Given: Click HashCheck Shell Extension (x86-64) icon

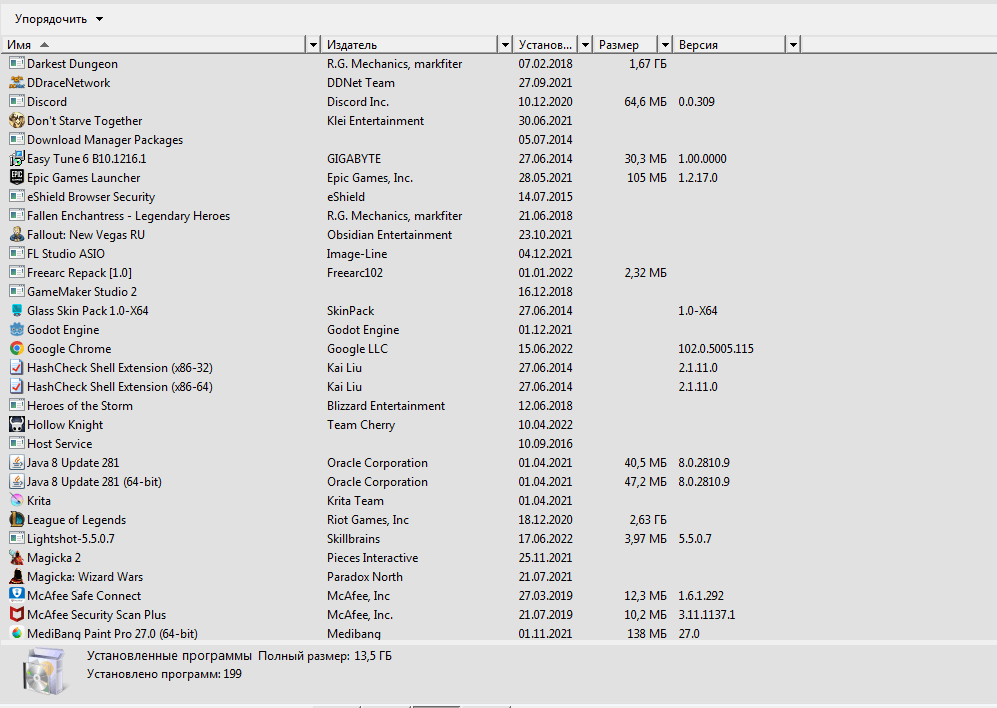Looking at the screenshot, I should (x=17, y=387).
